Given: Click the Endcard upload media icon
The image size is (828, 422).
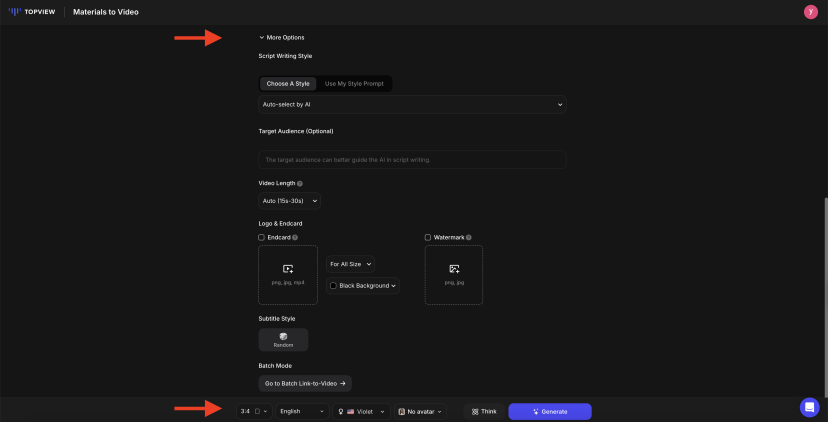Looking at the screenshot, I should pos(288,269).
